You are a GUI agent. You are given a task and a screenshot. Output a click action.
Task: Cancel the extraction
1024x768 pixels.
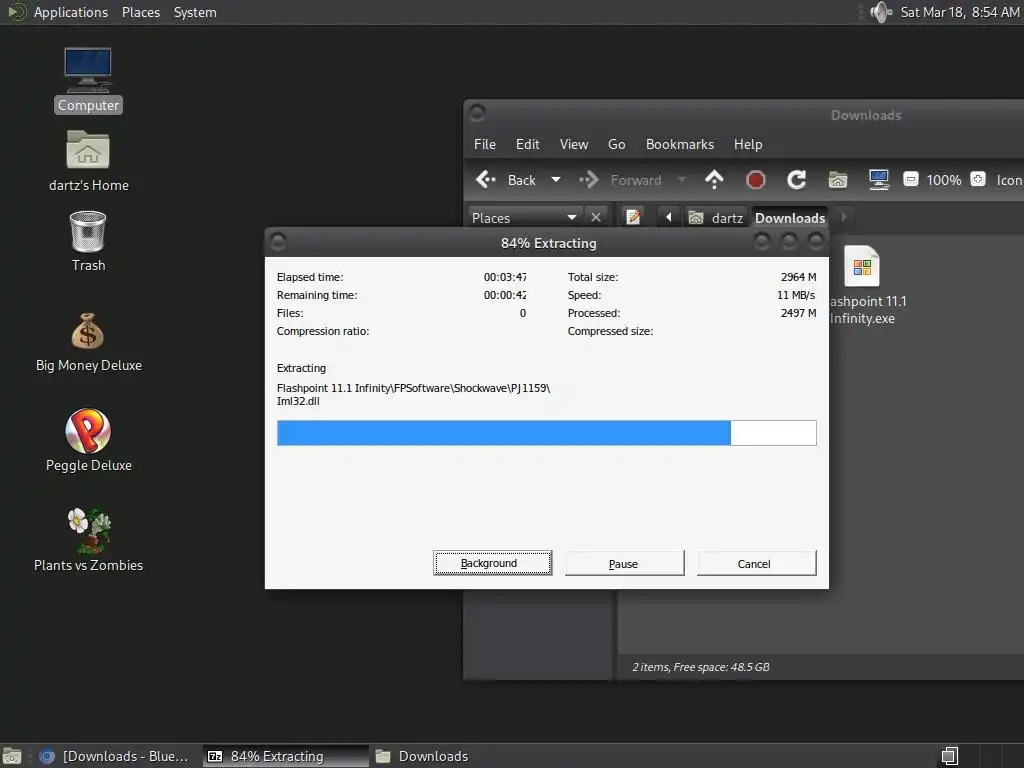pos(756,563)
